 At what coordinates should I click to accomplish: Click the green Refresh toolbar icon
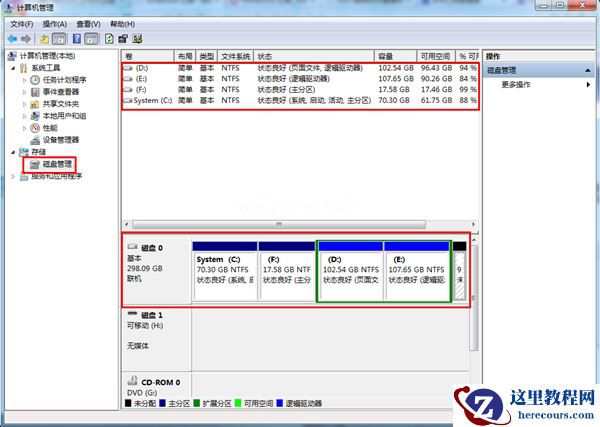tap(109, 39)
